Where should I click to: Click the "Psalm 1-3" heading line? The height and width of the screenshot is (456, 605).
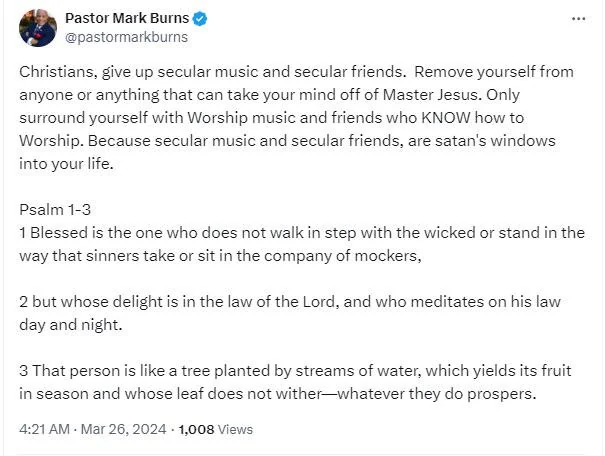point(55,210)
